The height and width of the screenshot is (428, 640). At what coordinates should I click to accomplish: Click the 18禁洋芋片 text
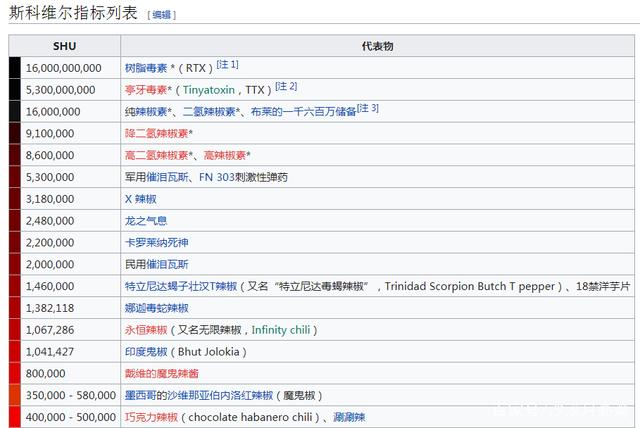tap(603, 286)
